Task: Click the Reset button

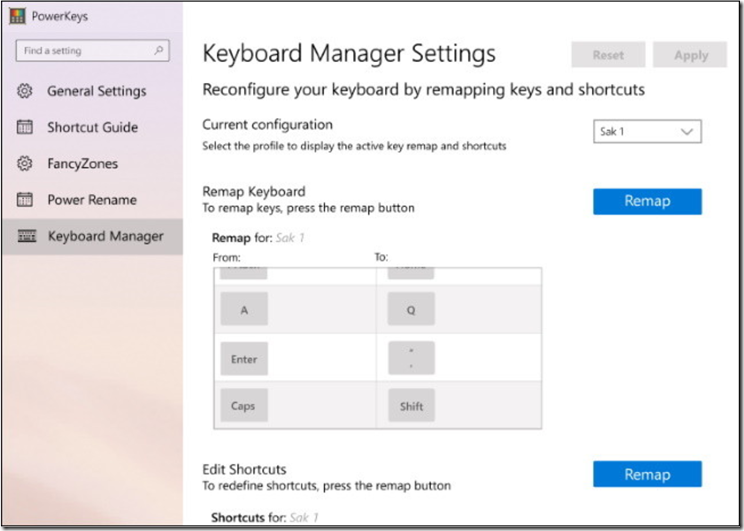Action: coord(608,55)
